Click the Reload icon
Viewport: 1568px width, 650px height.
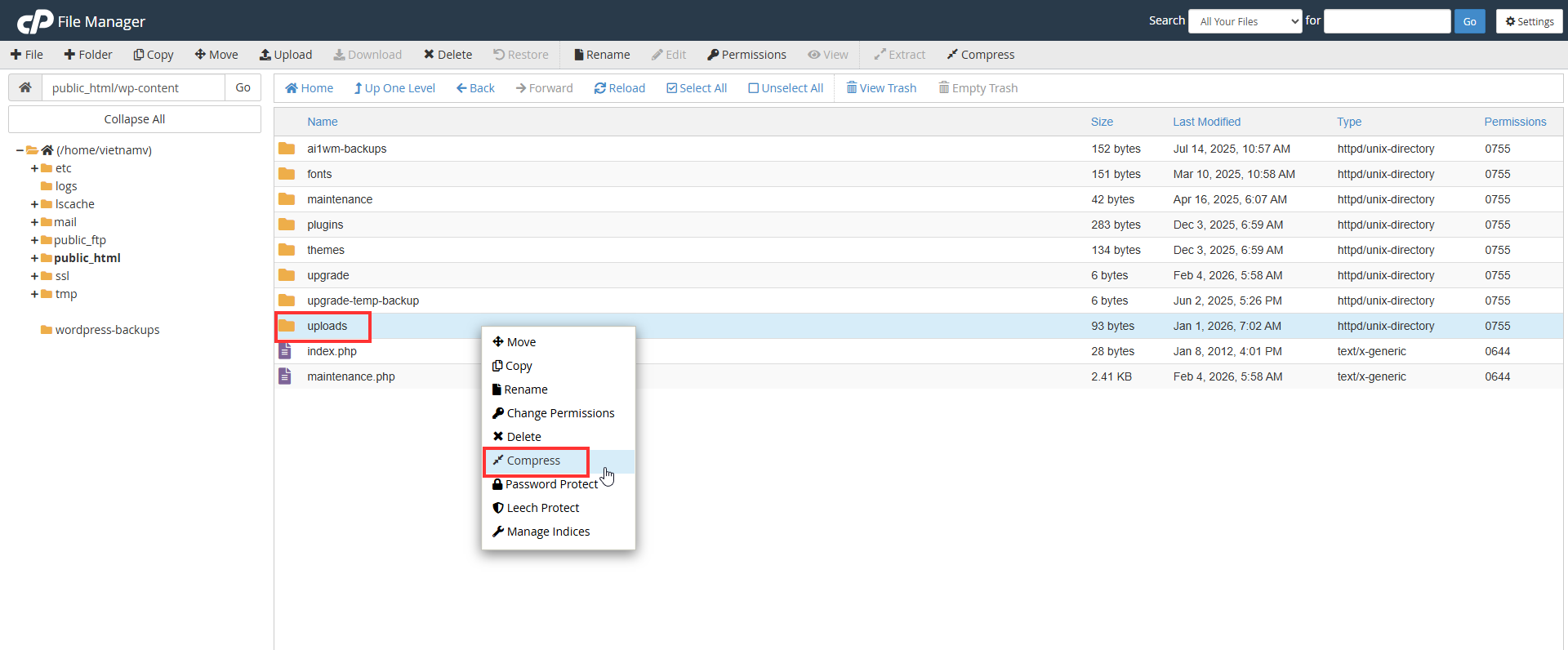pyautogui.click(x=600, y=88)
